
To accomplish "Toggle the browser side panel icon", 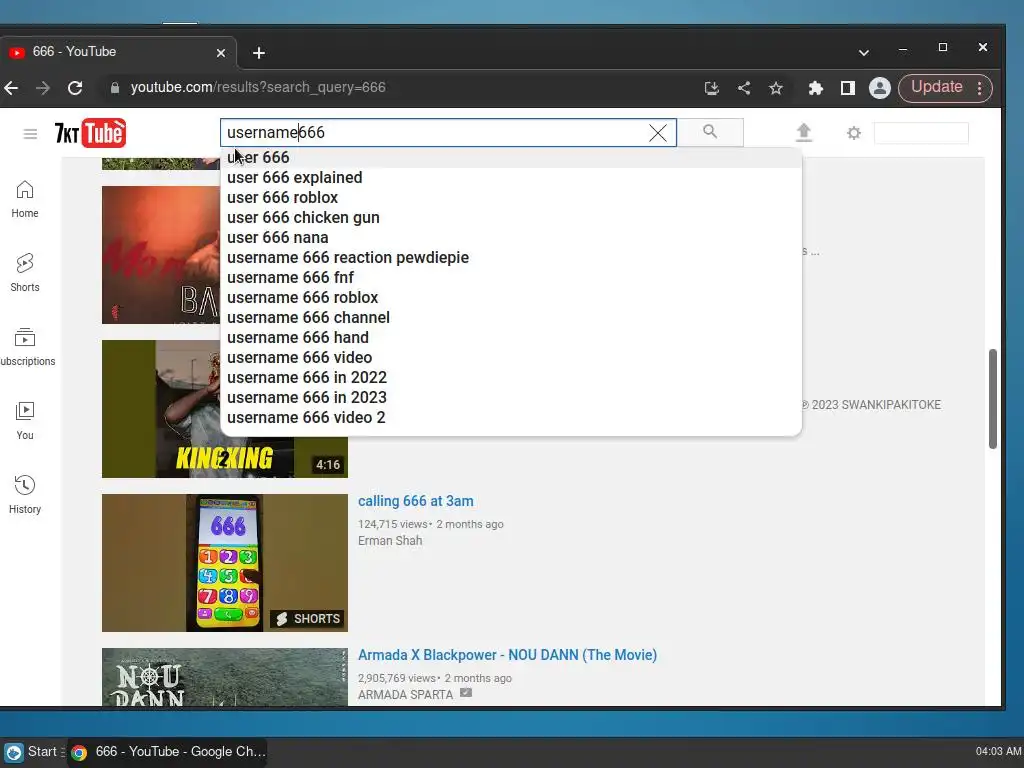I will tap(848, 88).
